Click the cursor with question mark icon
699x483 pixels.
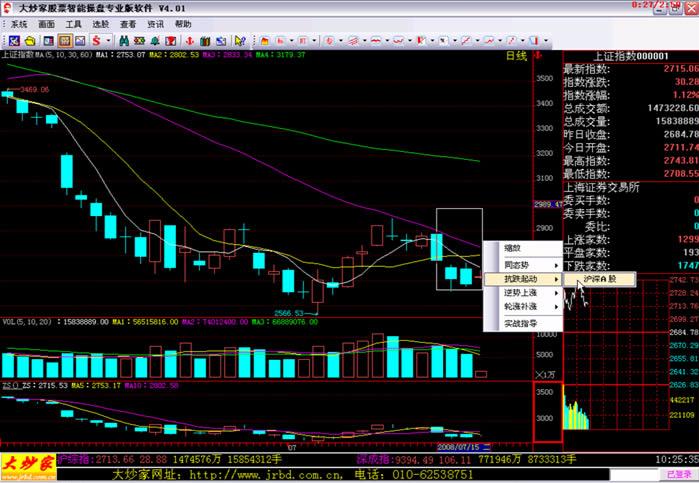point(240,40)
